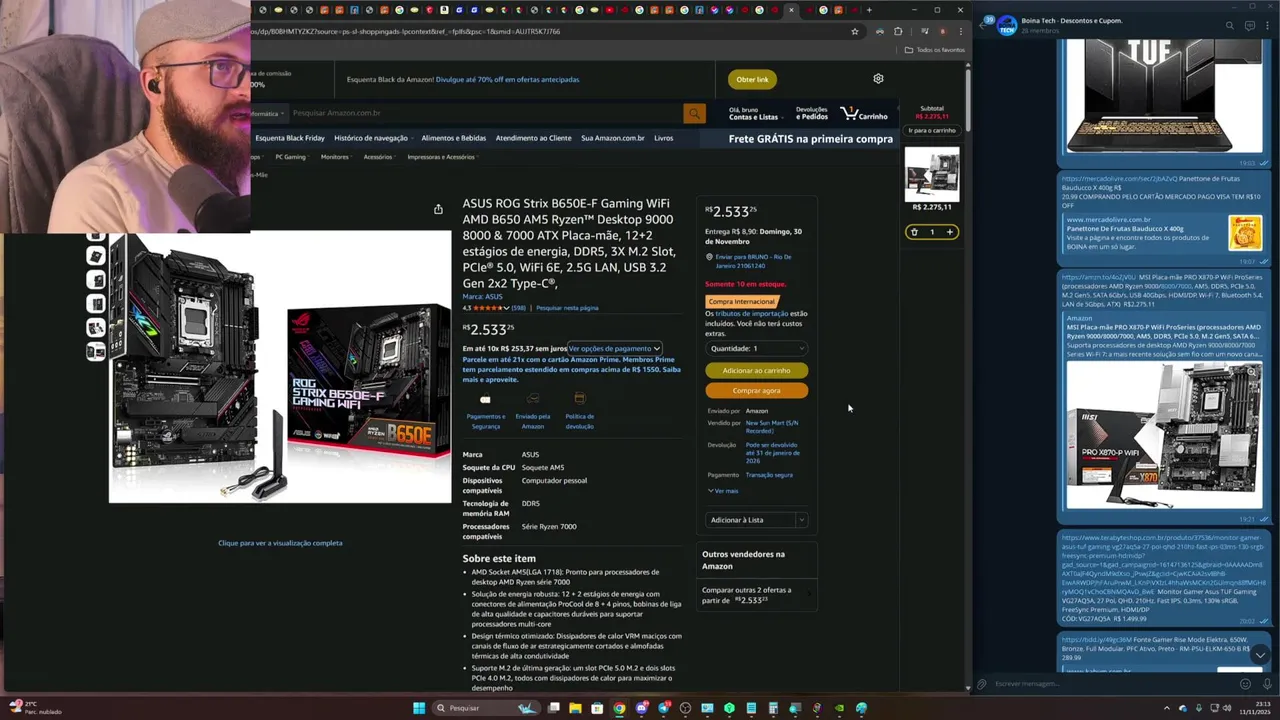Image resolution: width=1280 pixels, height=720 pixels.
Task: Expand the Adicionar à Lista dropdown arrow
Action: [801, 520]
